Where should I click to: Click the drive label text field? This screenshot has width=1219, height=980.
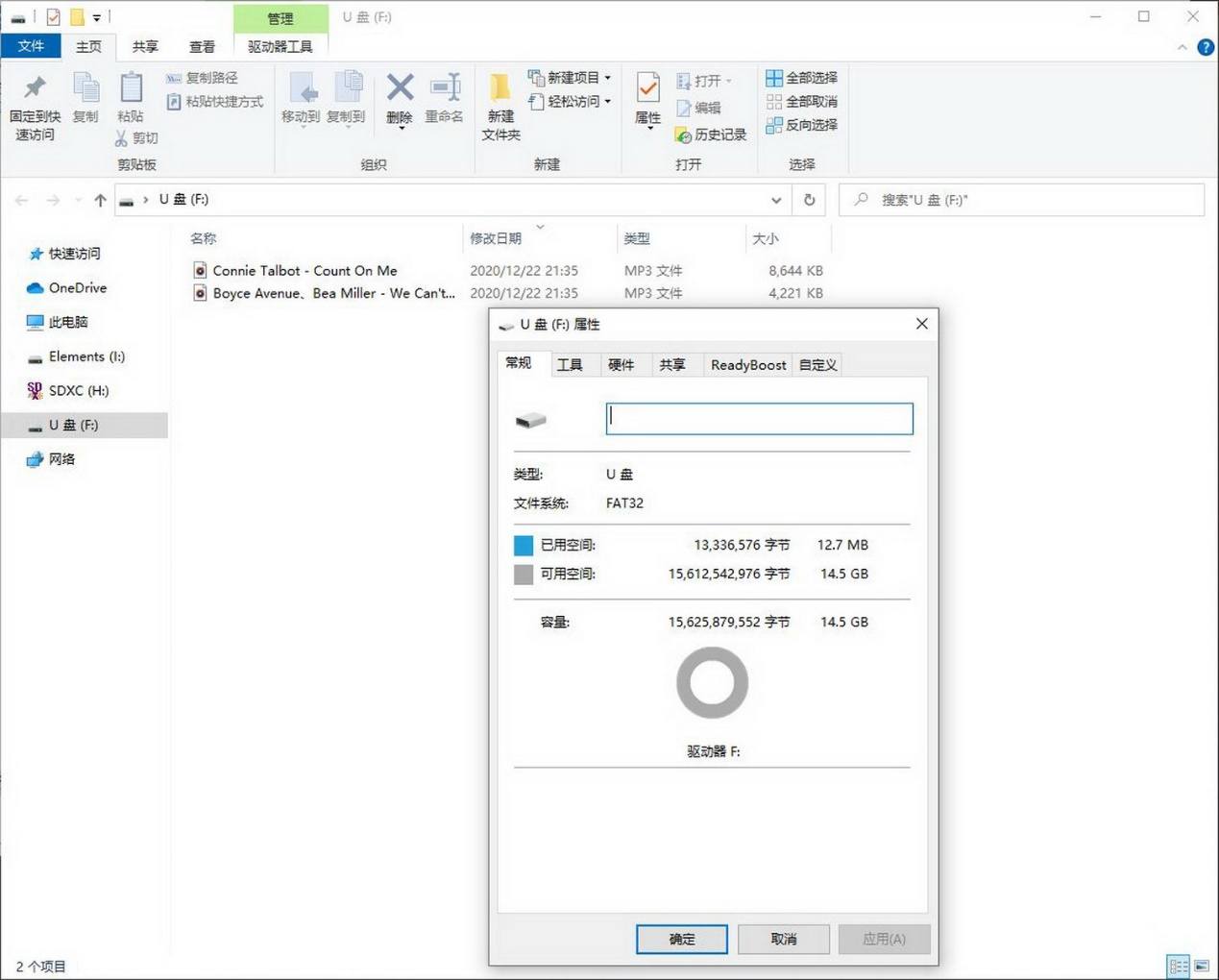(x=759, y=419)
